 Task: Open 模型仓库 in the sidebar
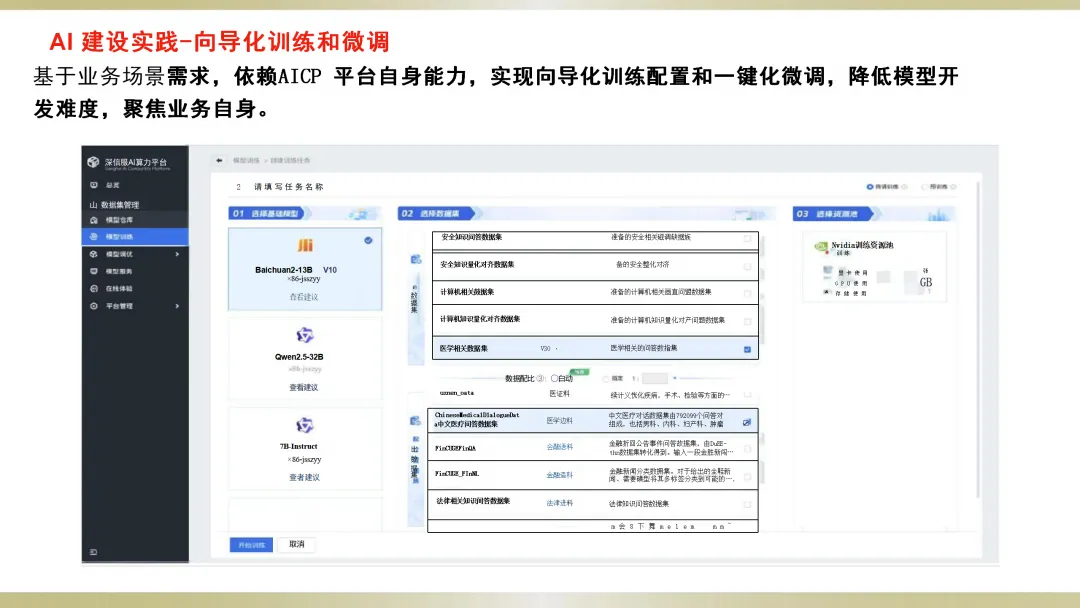tap(119, 220)
